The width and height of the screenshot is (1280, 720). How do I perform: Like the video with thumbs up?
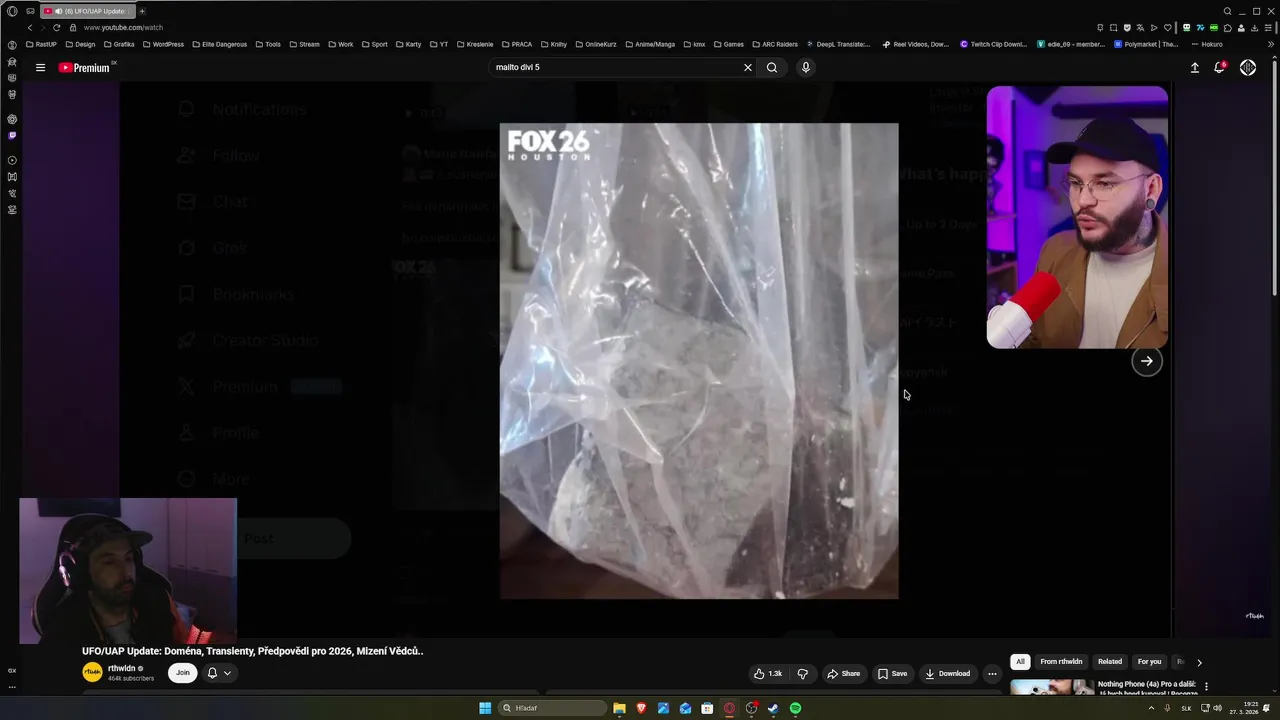pos(768,674)
